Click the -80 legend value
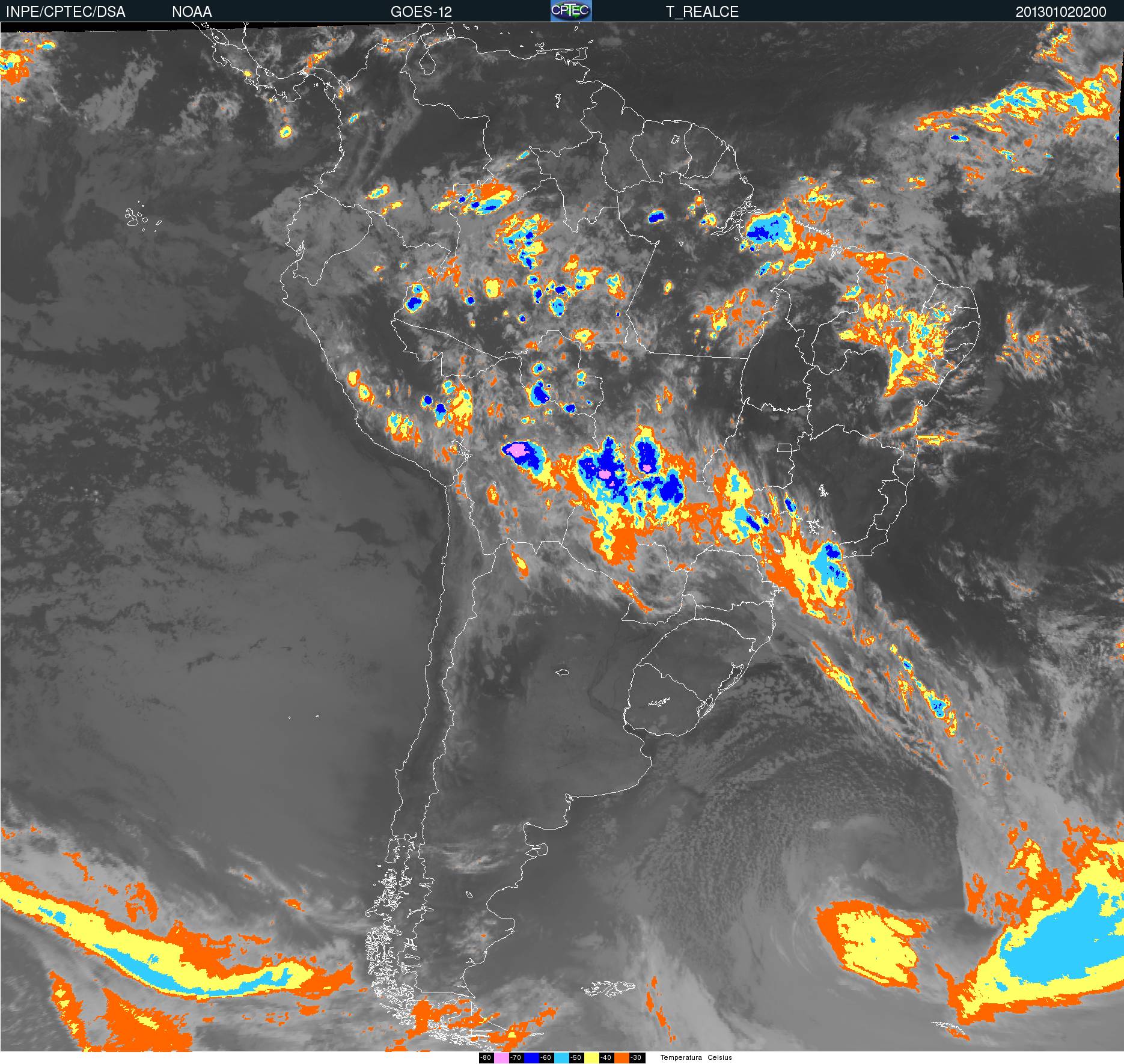 point(486,1057)
